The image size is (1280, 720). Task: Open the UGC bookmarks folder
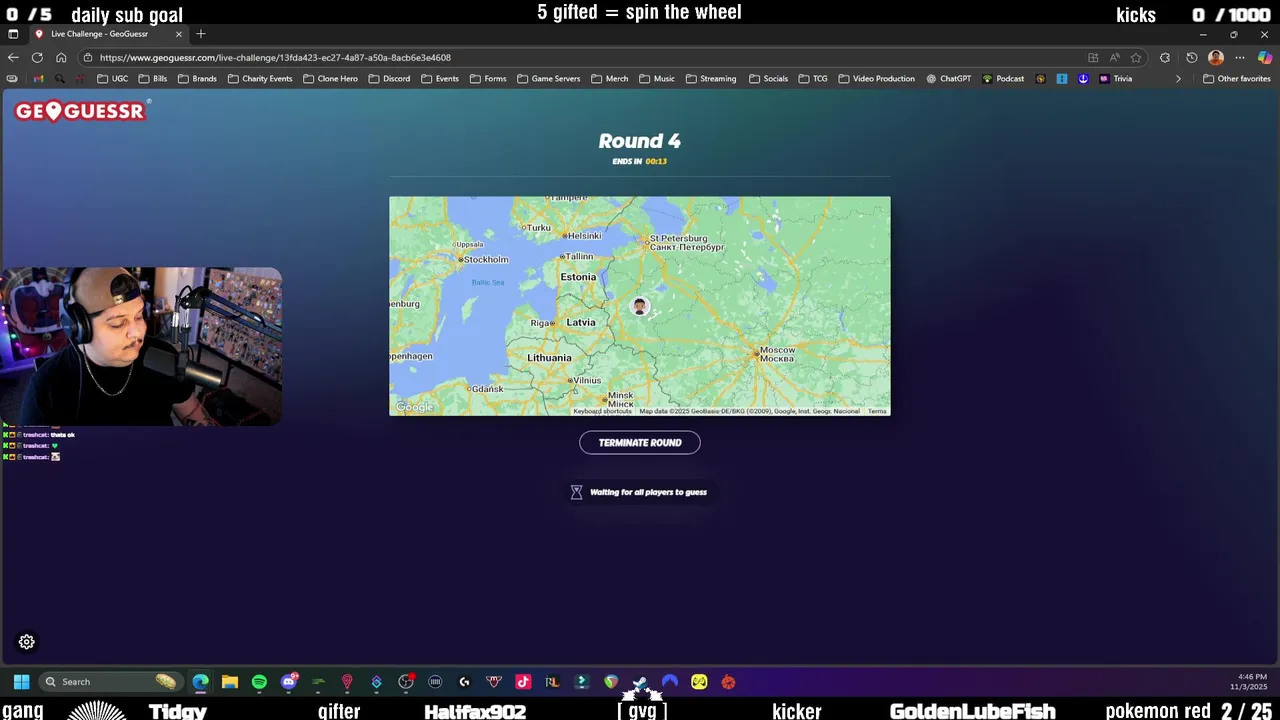click(112, 79)
